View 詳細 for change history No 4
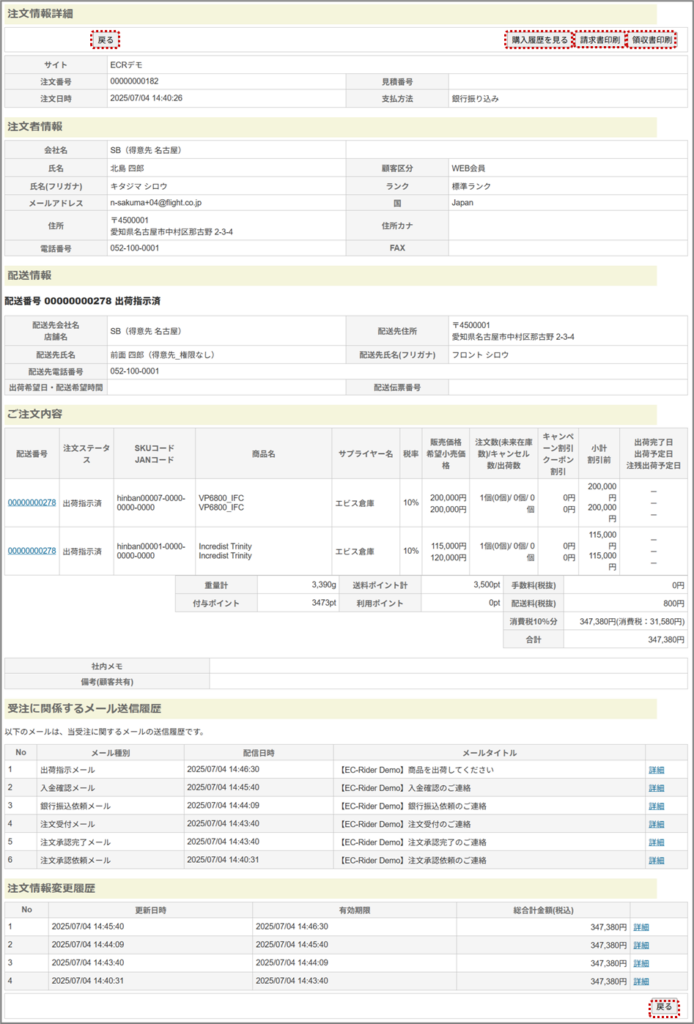The width and height of the screenshot is (694, 1024). point(641,981)
